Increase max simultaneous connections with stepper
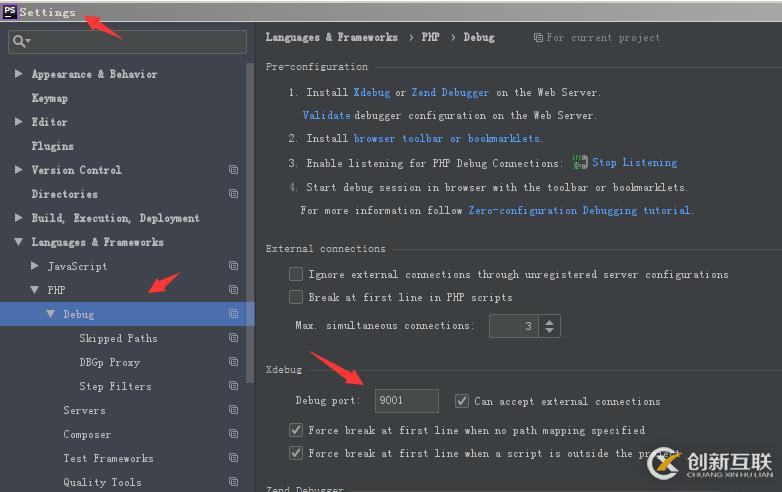The height and width of the screenshot is (492, 782). 550,320
